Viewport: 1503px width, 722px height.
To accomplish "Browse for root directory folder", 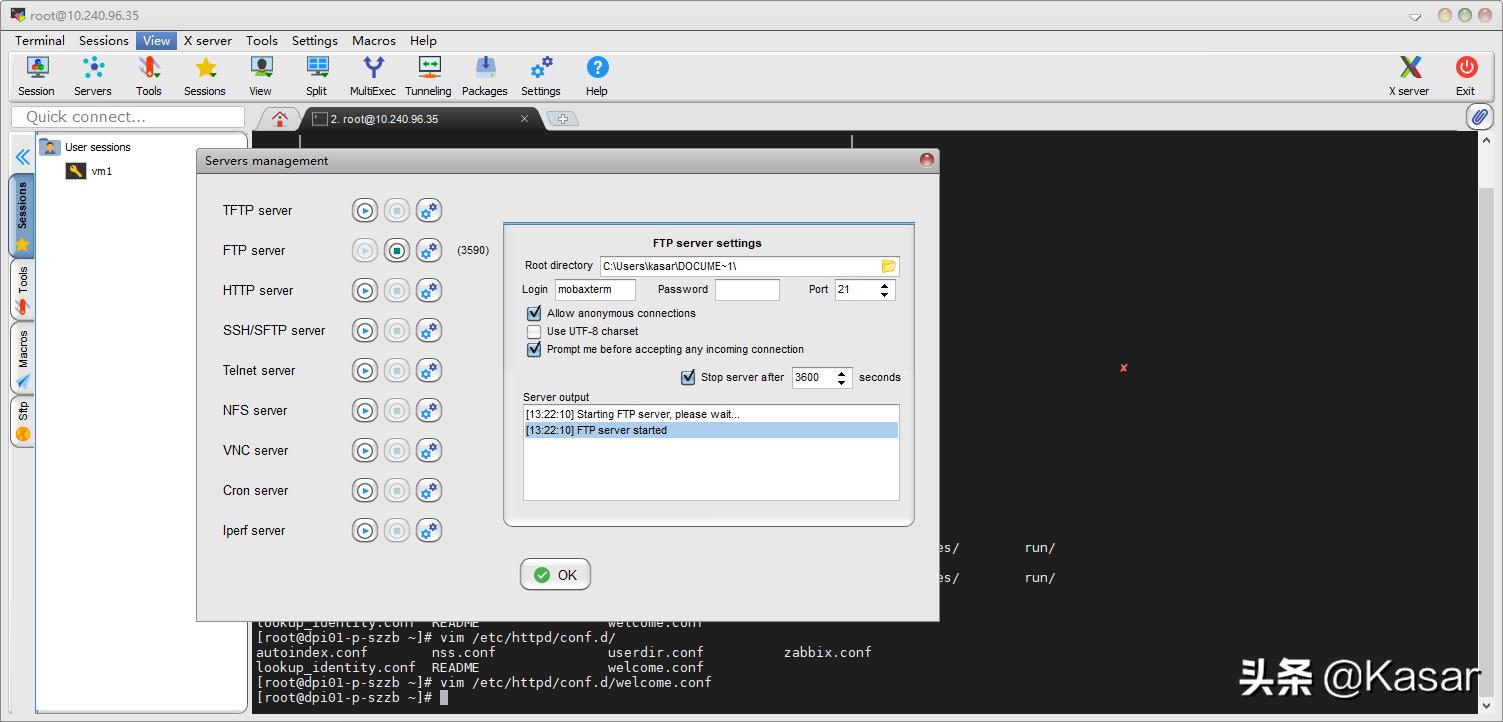I will pyautogui.click(x=888, y=266).
